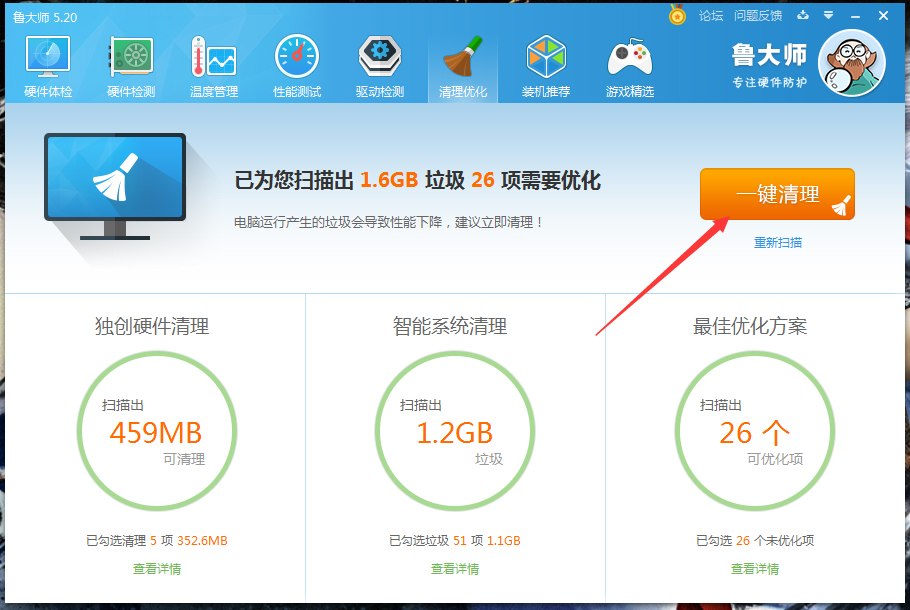
Task: Click the 一键清理 one-click clean button
Action: [x=777, y=194]
